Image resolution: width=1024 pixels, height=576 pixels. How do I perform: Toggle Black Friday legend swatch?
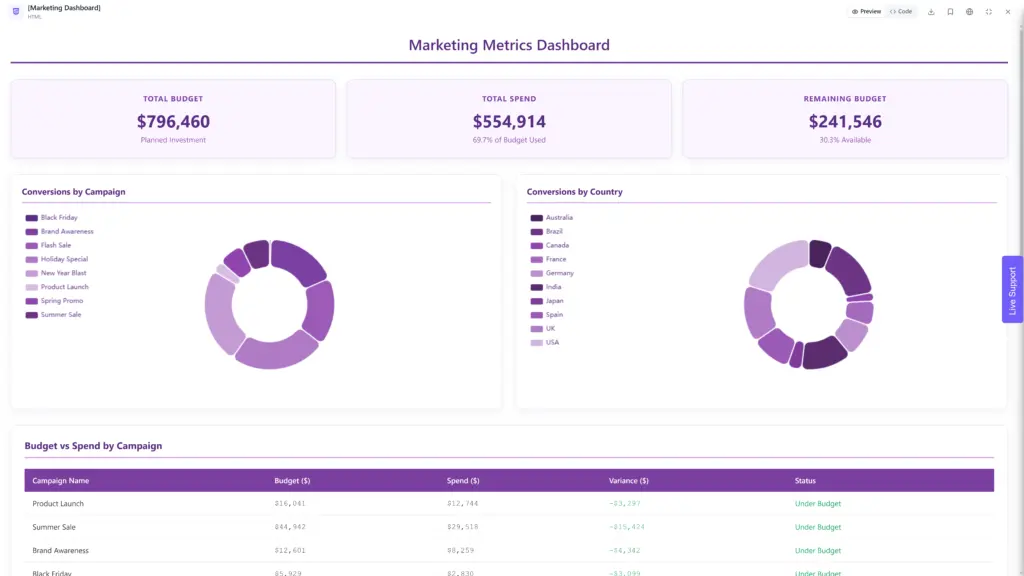pos(31,218)
